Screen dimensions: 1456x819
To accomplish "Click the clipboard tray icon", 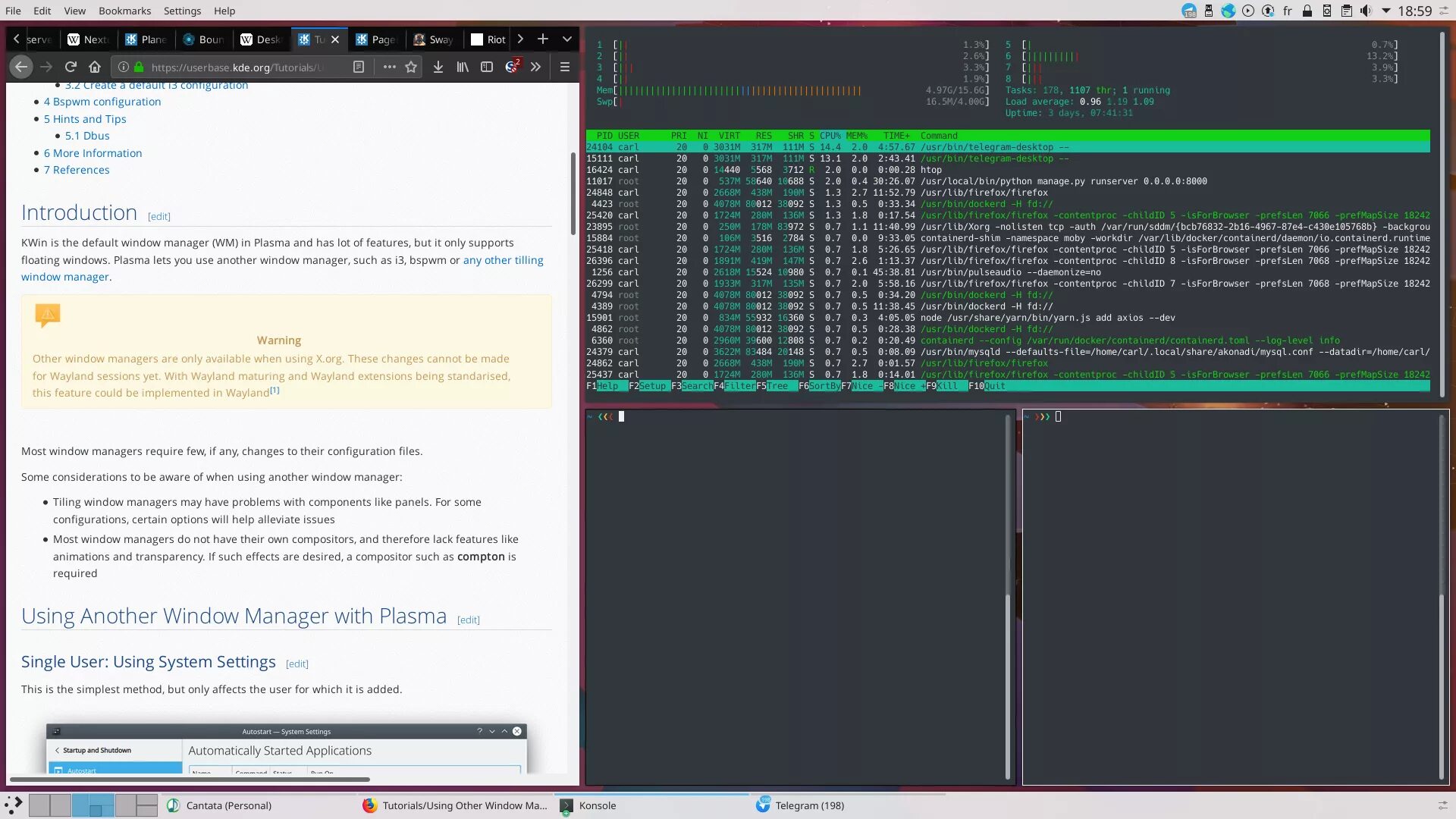I will click(x=1346, y=11).
